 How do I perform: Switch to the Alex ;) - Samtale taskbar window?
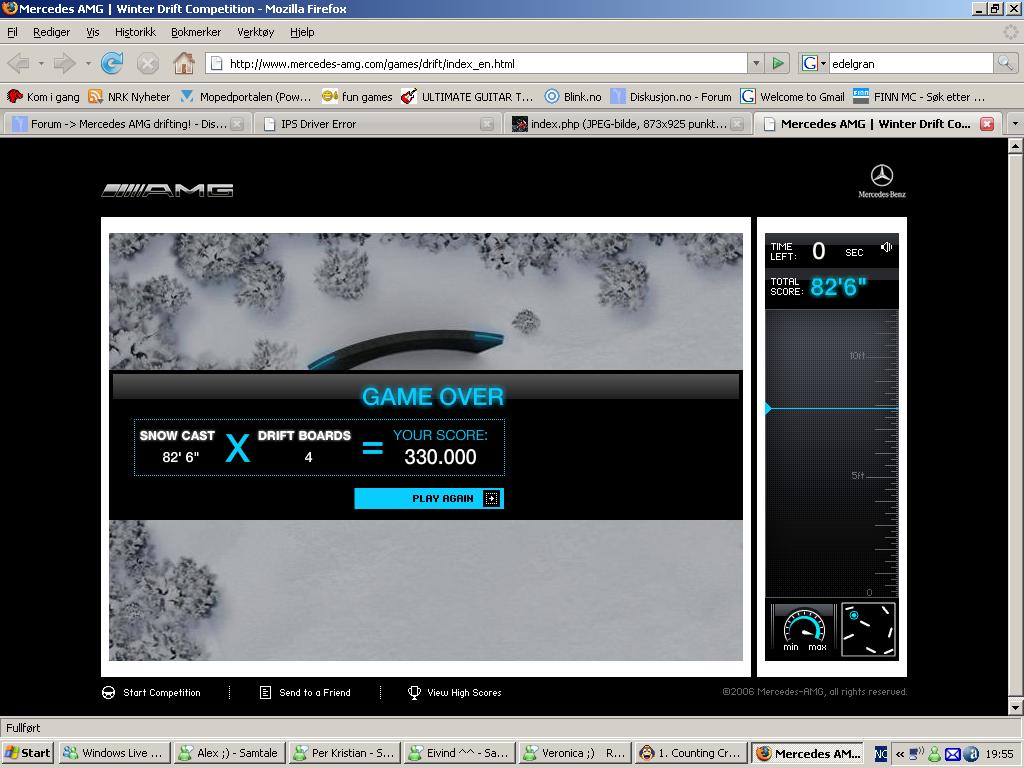coord(229,753)
